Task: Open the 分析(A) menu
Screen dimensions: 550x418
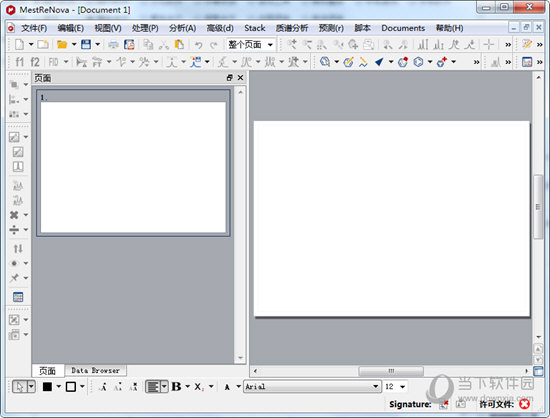Action: coord(182,28)
